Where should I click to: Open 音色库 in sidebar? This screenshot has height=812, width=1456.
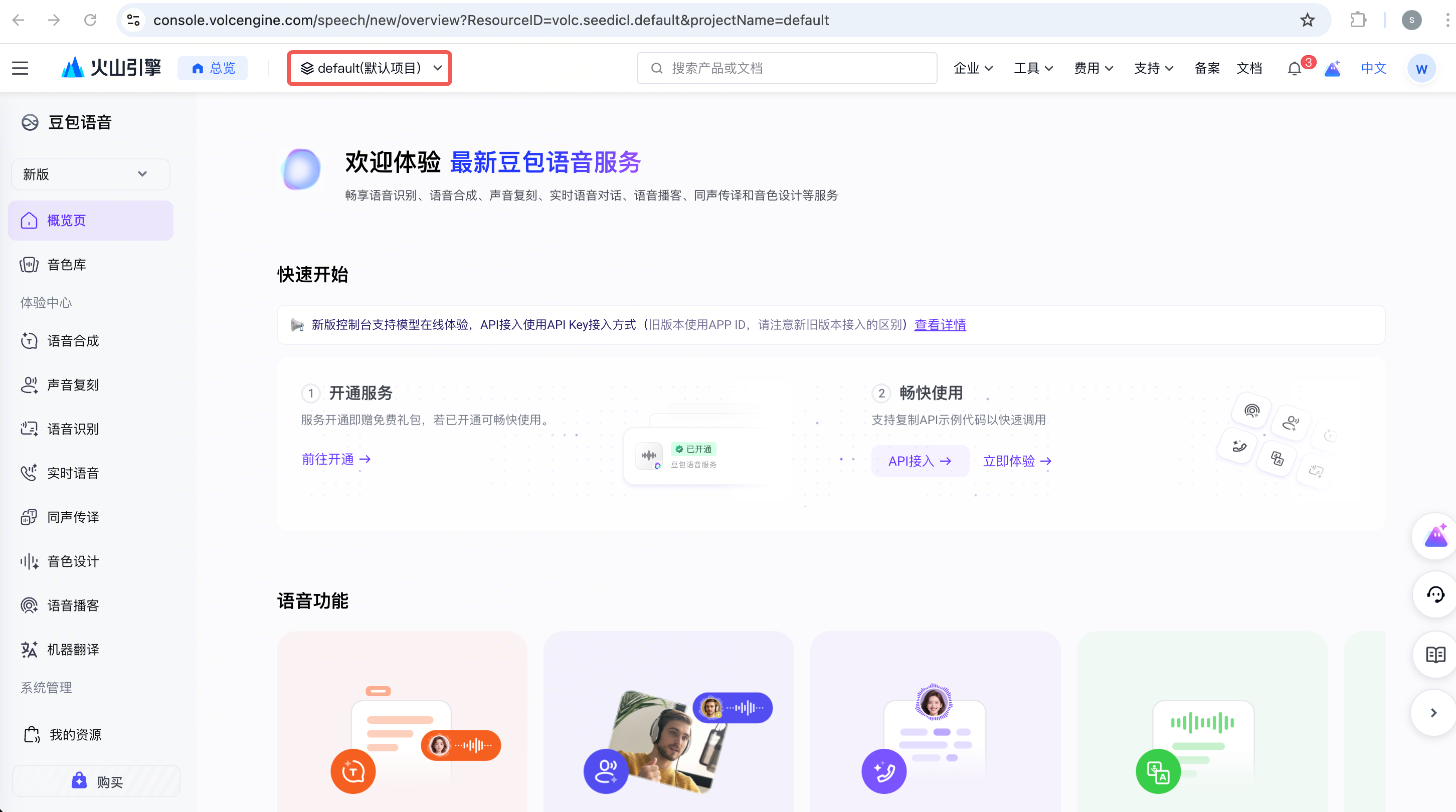(x=91, y=265)
